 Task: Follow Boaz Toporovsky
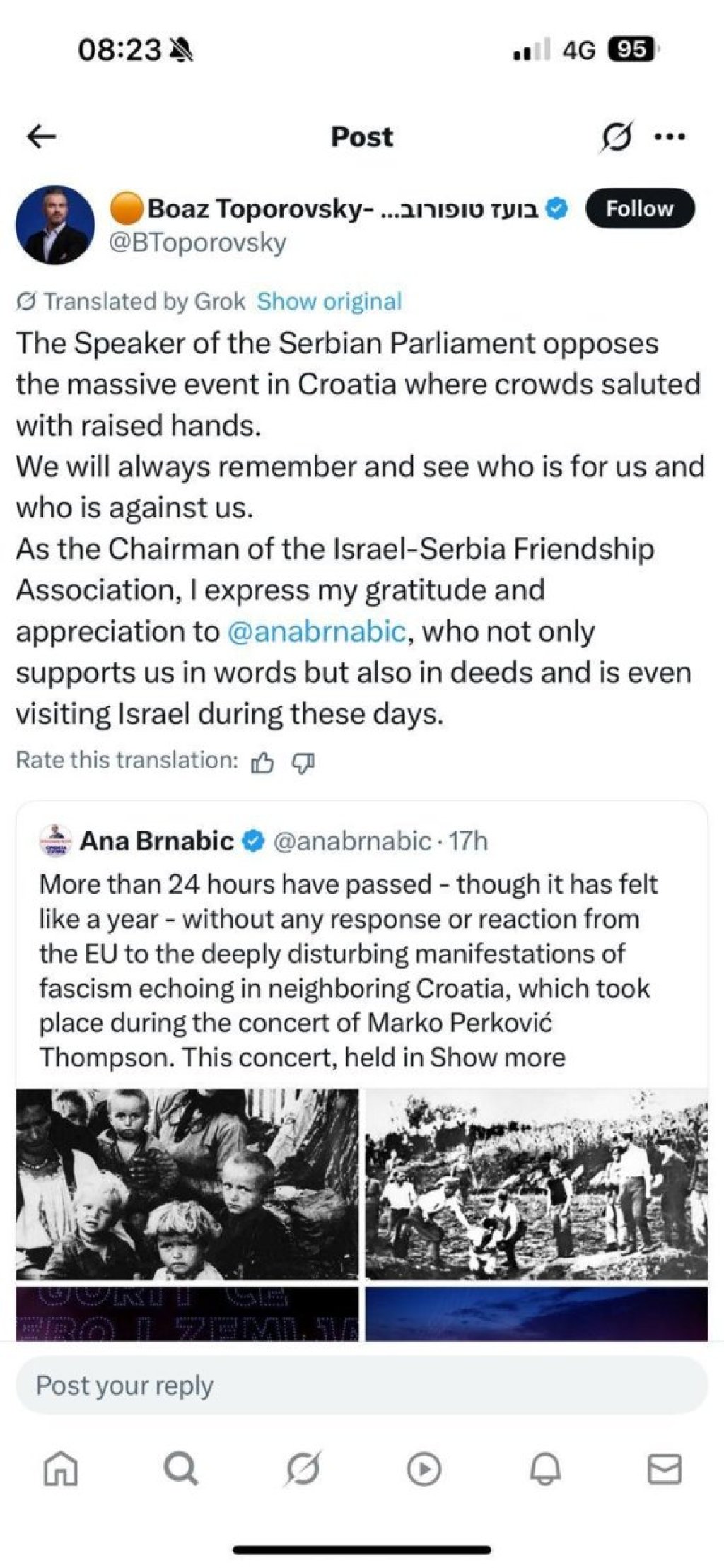(x=639, y=209)
